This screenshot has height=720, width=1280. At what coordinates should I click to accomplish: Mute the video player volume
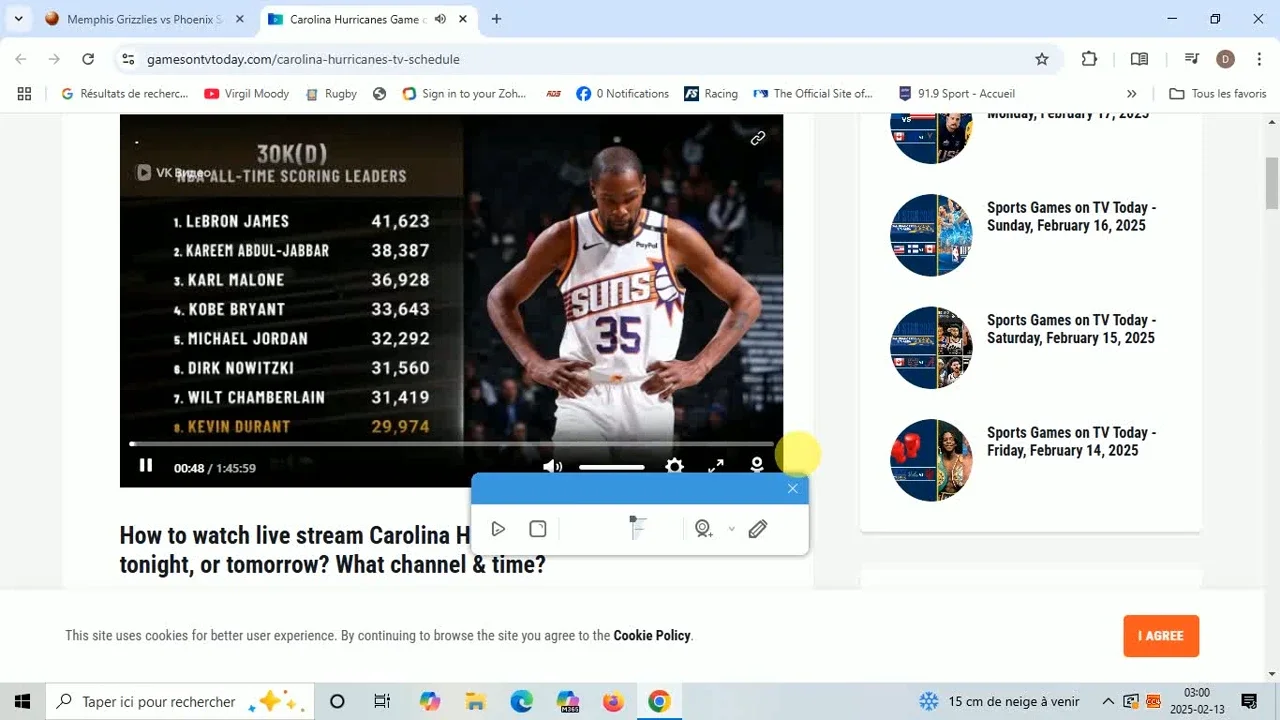click(x=552, y=467)
